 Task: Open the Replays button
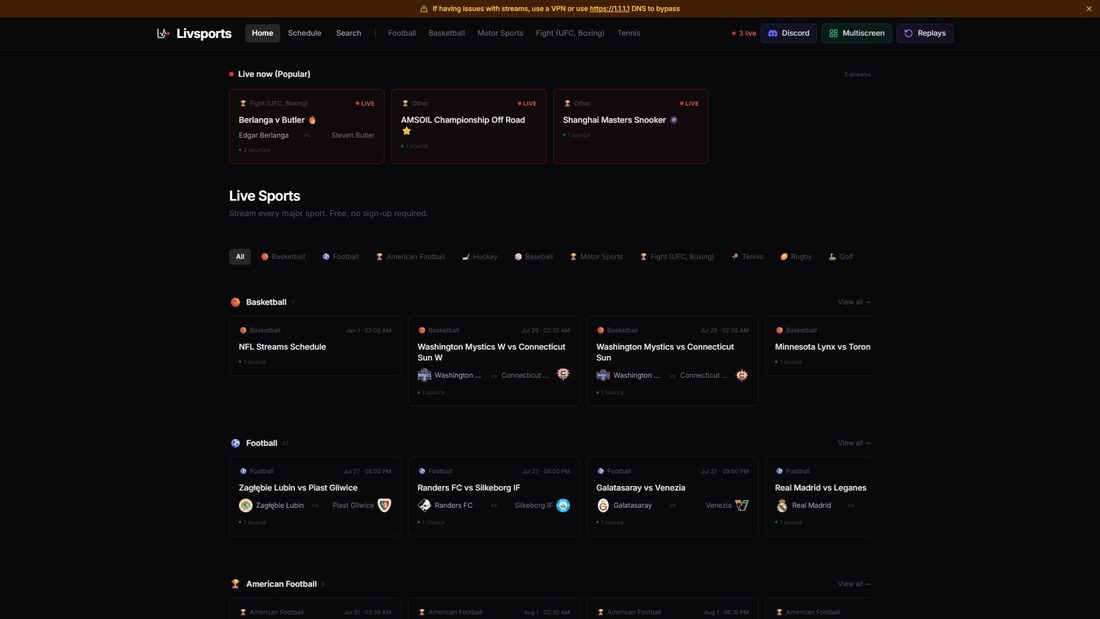(925, 33)
